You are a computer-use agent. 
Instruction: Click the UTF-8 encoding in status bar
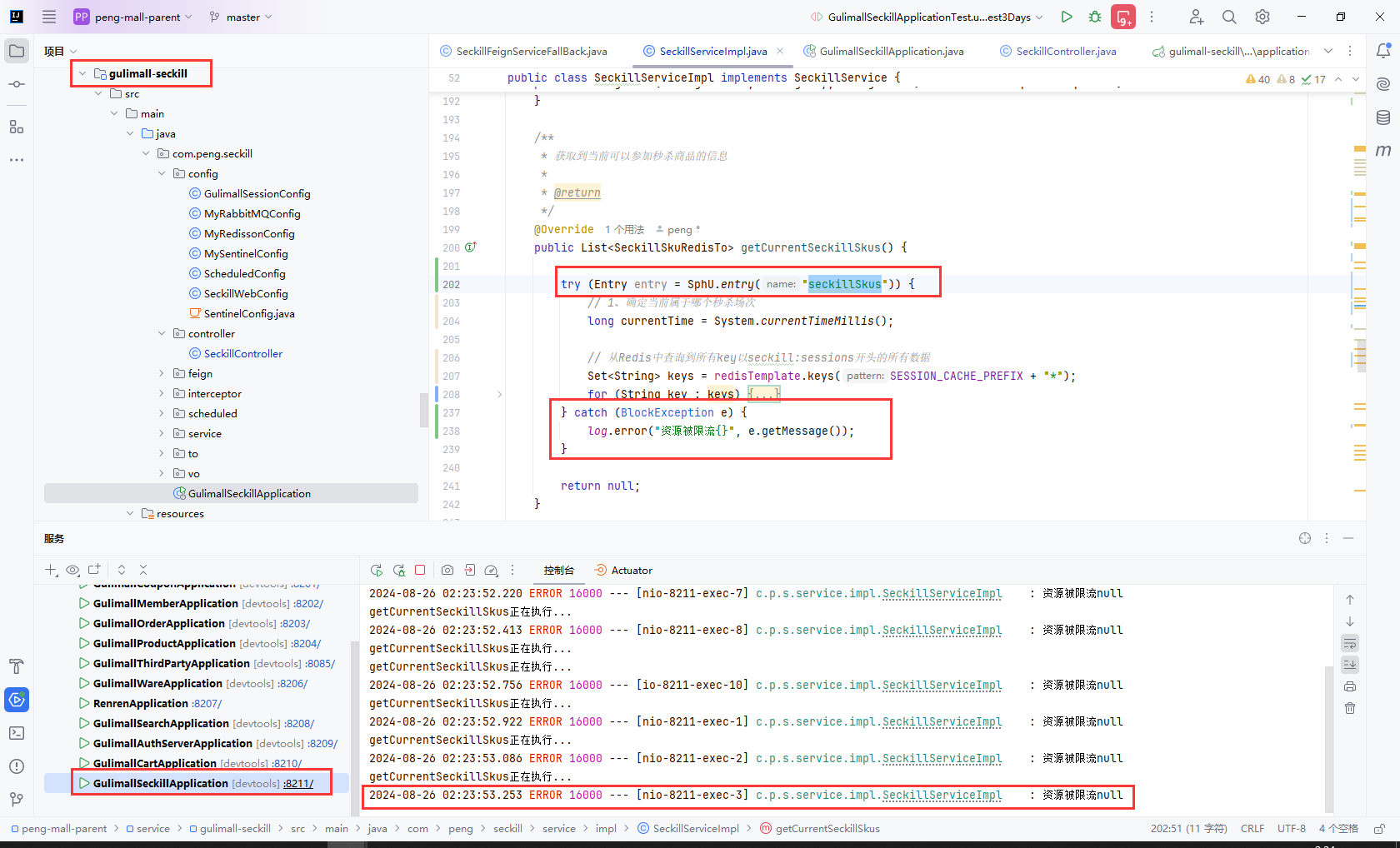coord(1292,829)
